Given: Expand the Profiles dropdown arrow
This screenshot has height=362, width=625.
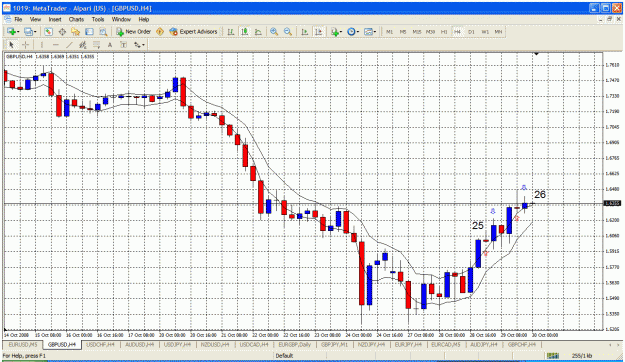Looking at the screenshot, I should click(x=35, y=32).
